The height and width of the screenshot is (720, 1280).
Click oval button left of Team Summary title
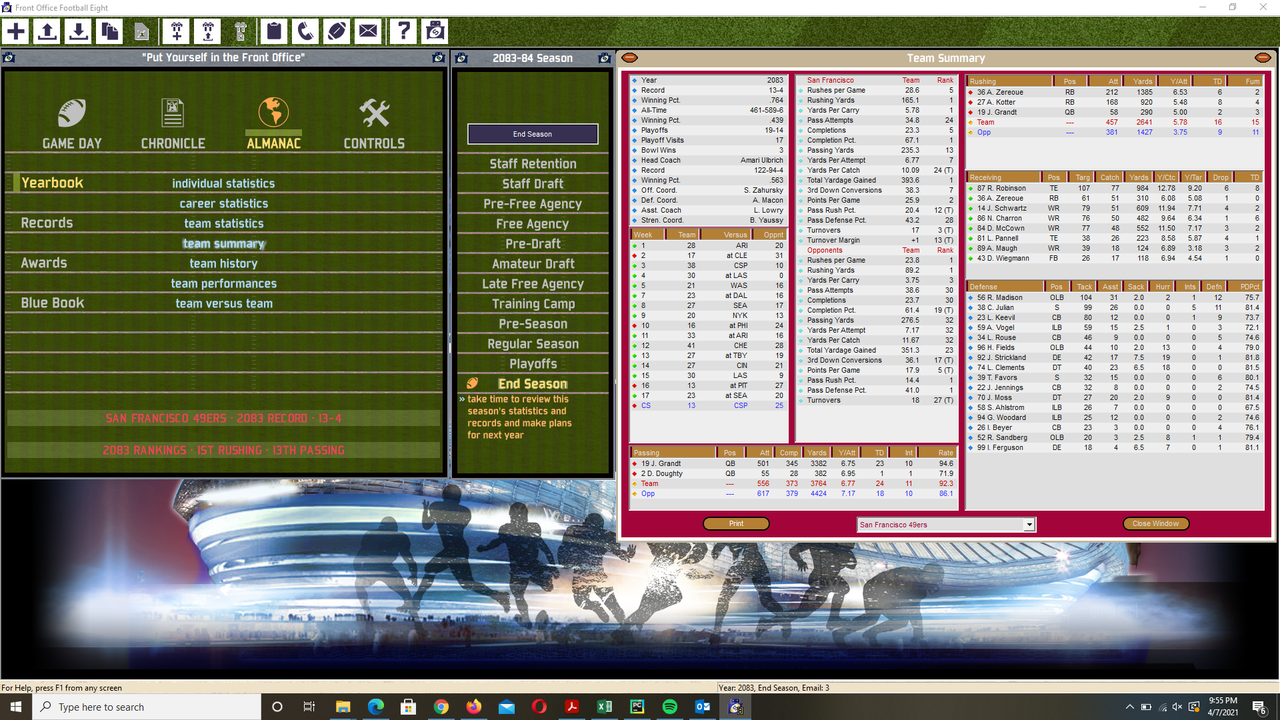click(x=629, y=58)
